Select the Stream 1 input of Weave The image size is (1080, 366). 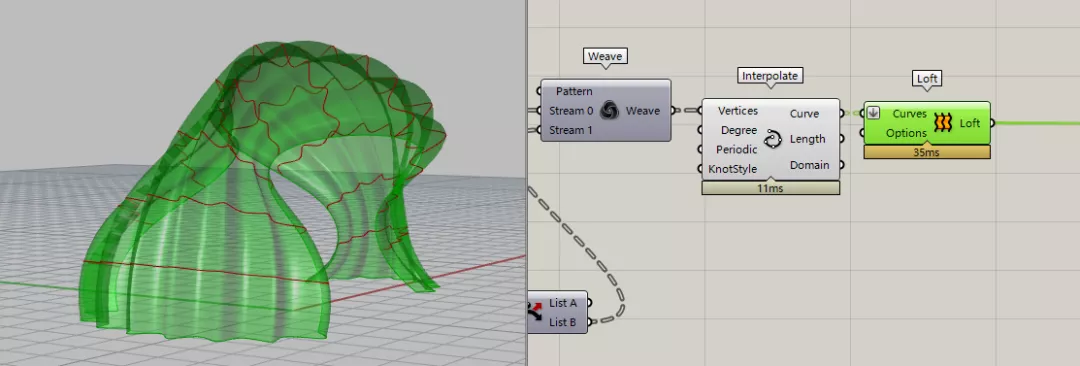point(571,130)
